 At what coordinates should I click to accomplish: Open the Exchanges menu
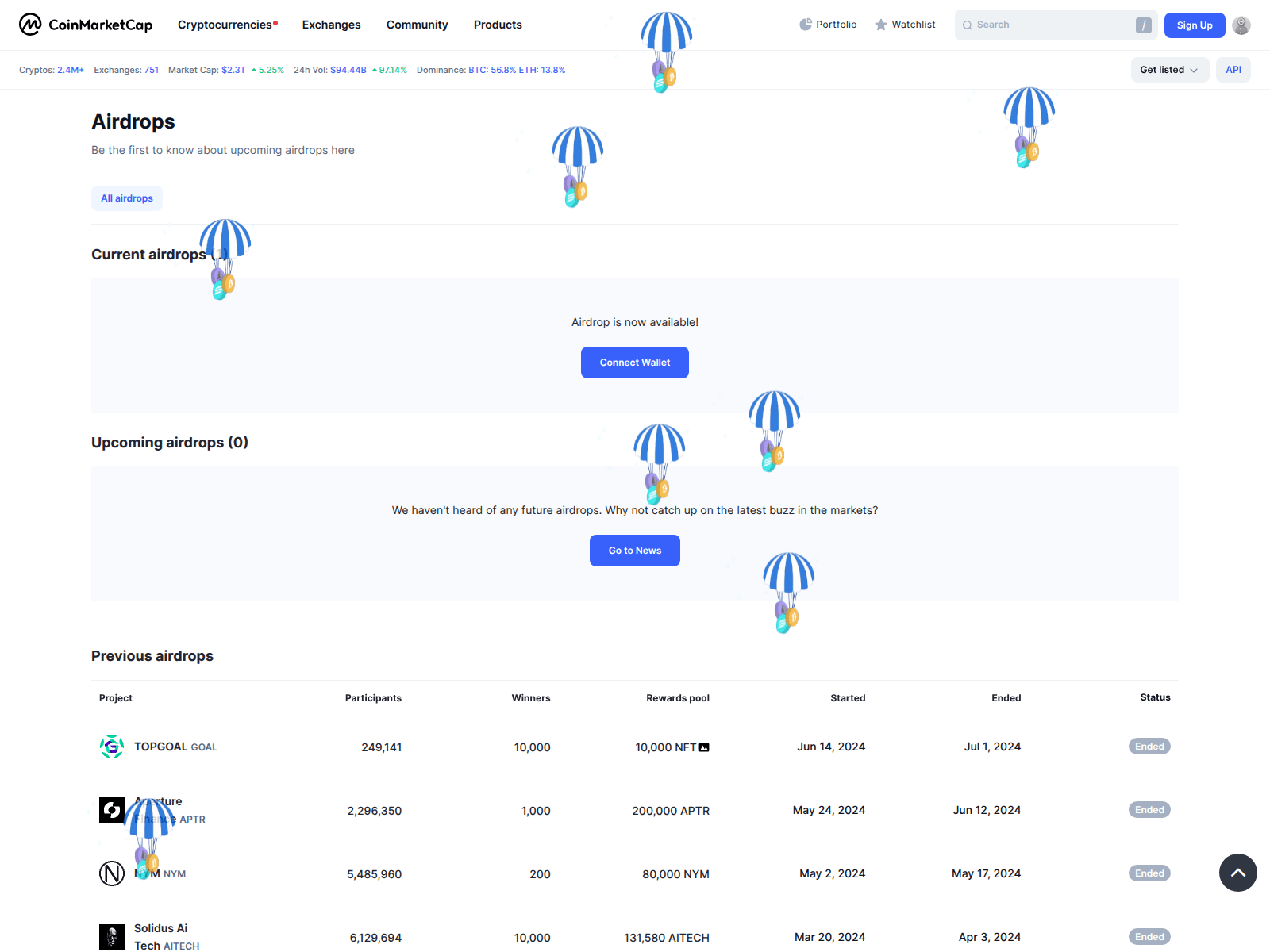pyautogui.click(x=331, y=25)
